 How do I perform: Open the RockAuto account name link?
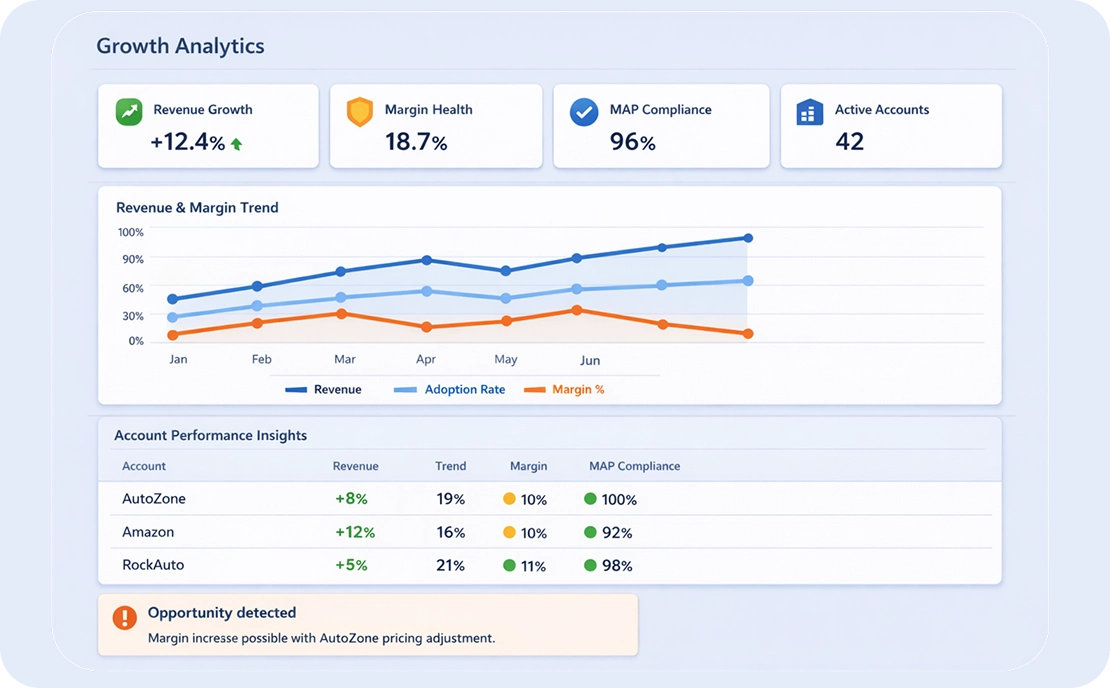[153, 565]
